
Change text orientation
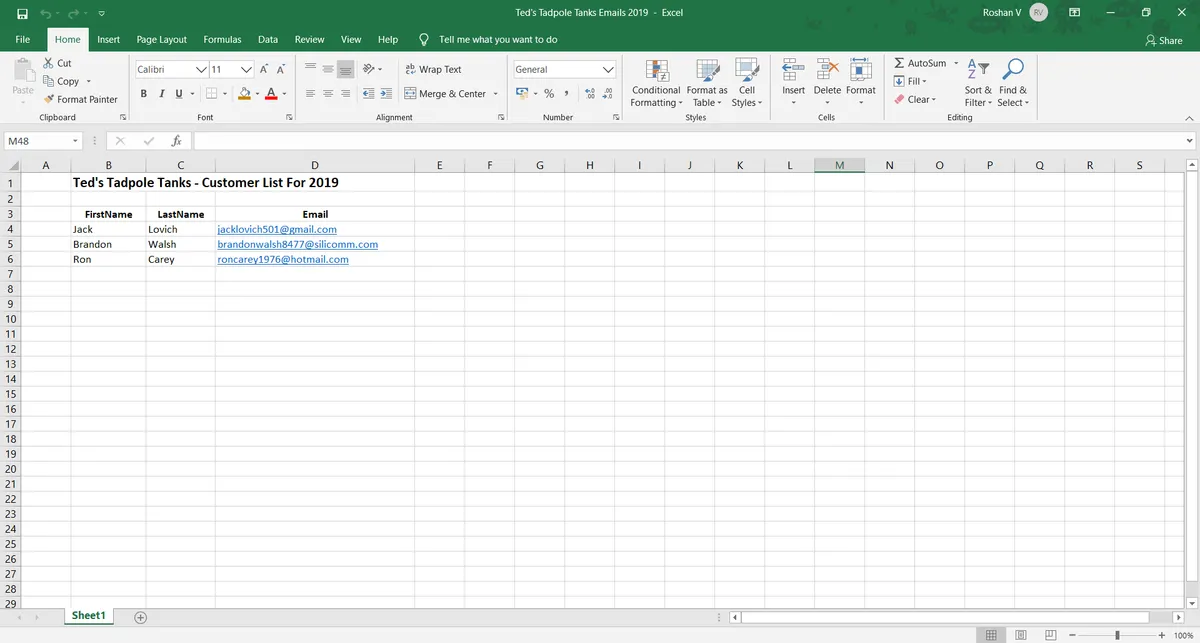(369, 69)
